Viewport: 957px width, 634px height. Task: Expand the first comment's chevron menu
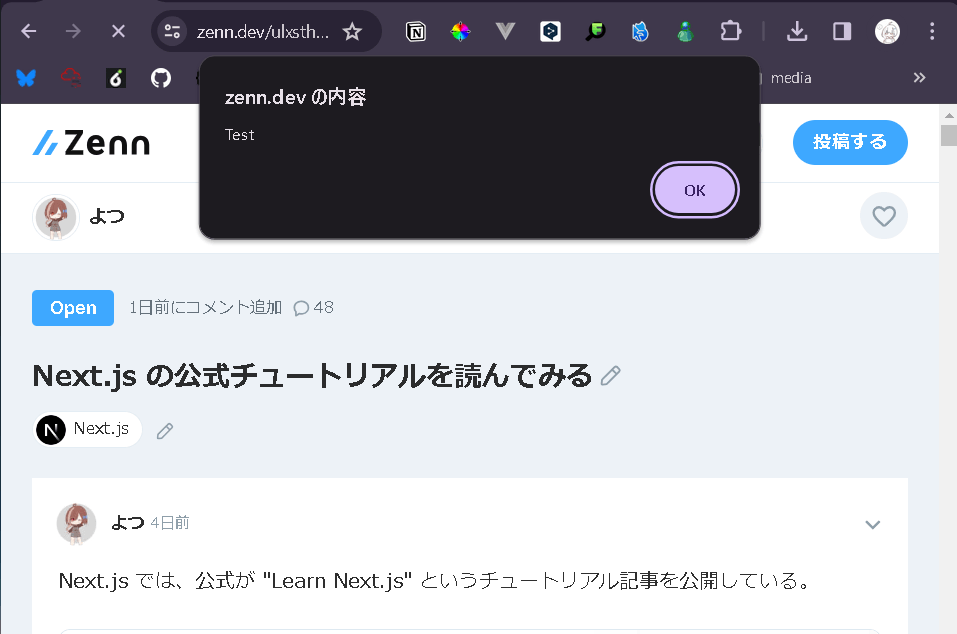(x=873, y=524)
